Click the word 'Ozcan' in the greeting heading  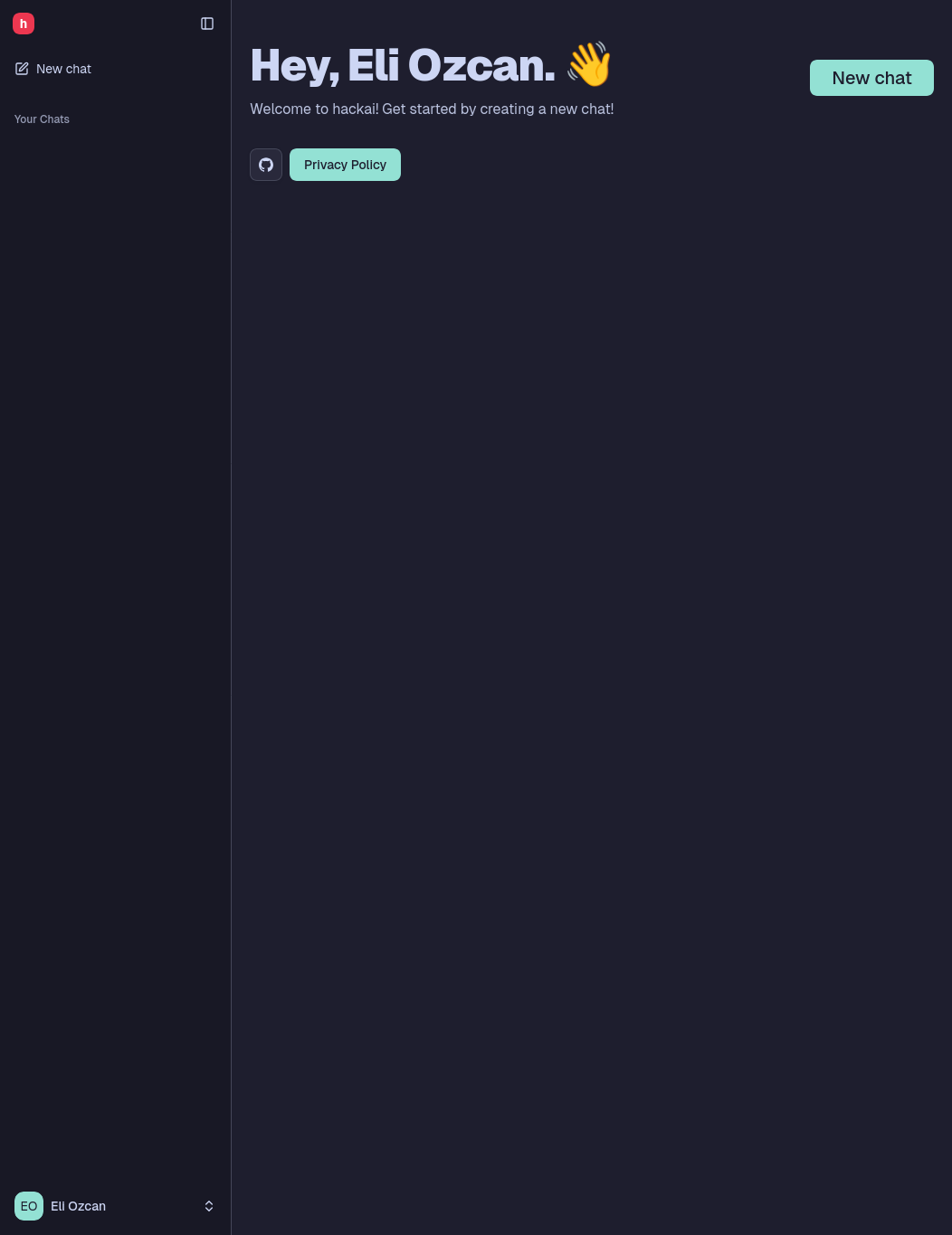tap(481, 65)
